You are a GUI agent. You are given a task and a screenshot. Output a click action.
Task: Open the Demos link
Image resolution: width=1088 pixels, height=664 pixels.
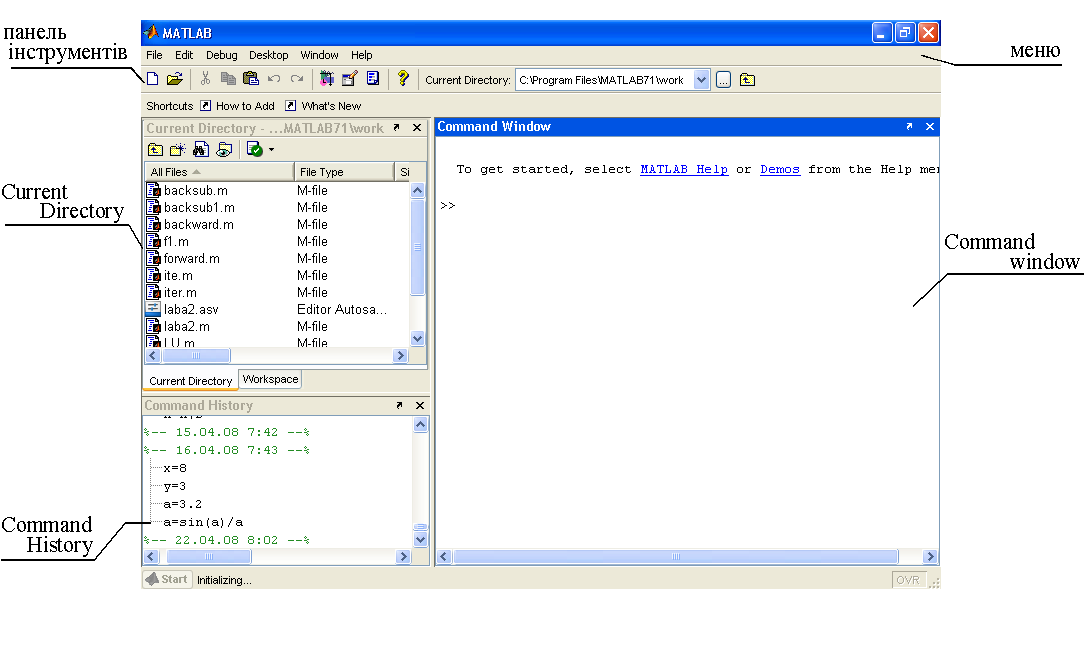780,169
